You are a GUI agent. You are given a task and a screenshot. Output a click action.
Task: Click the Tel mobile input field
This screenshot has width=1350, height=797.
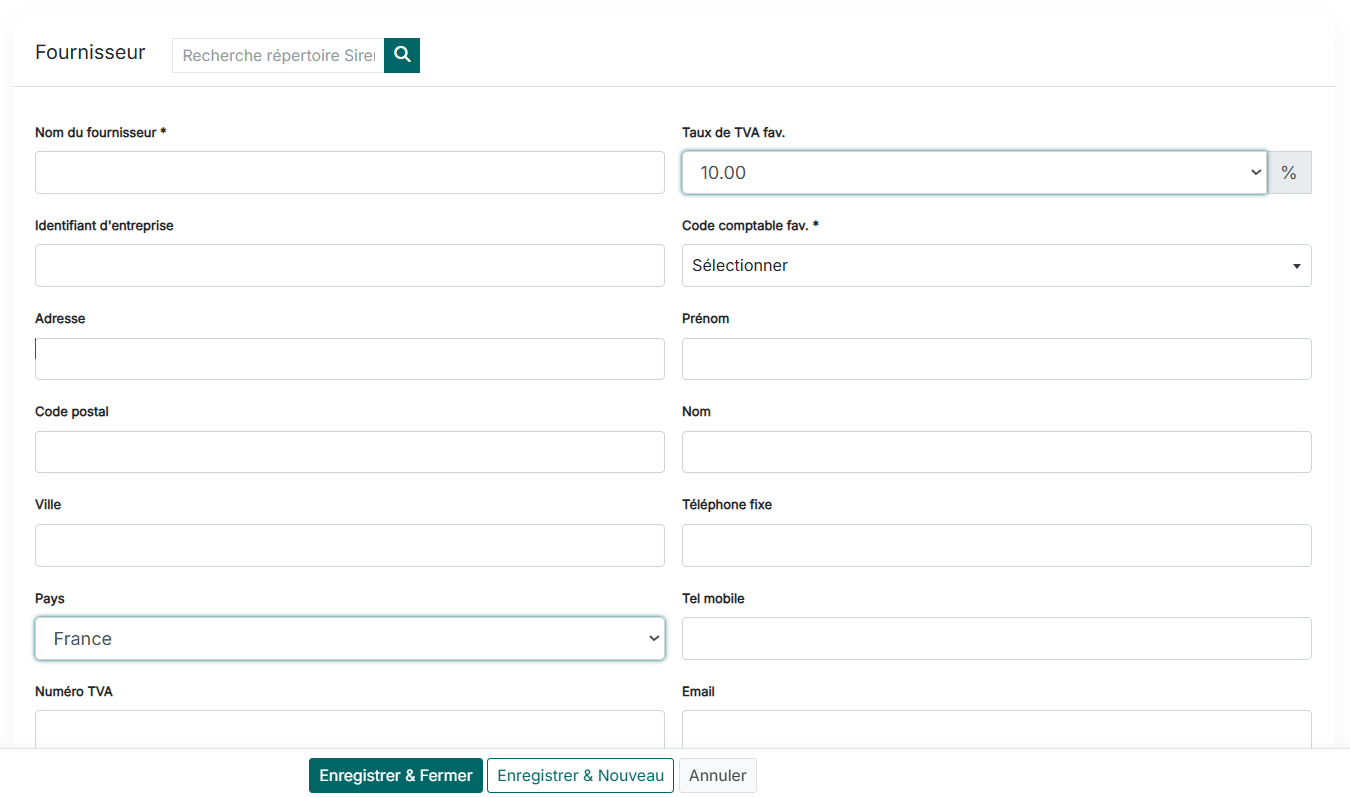[x=997, y=638]
